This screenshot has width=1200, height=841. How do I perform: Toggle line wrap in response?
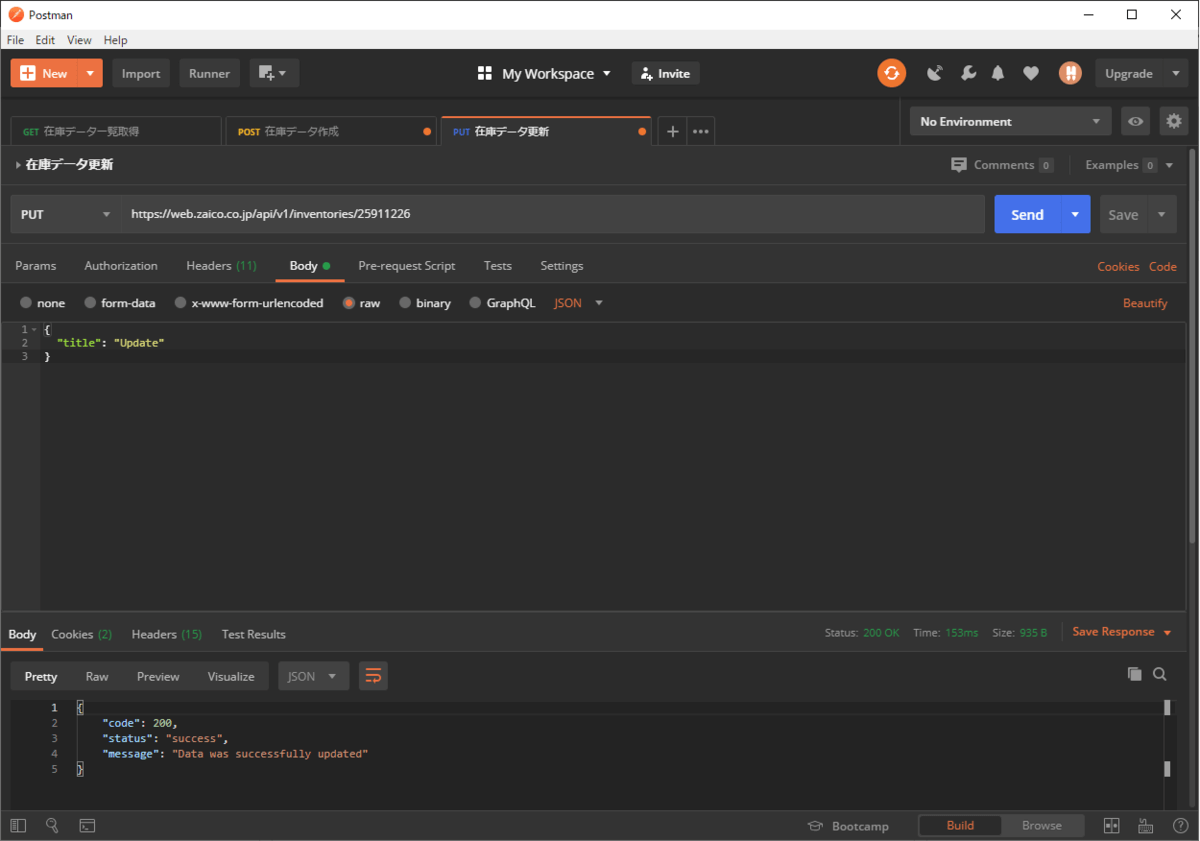pyautogui.click(x=373, y=676)
